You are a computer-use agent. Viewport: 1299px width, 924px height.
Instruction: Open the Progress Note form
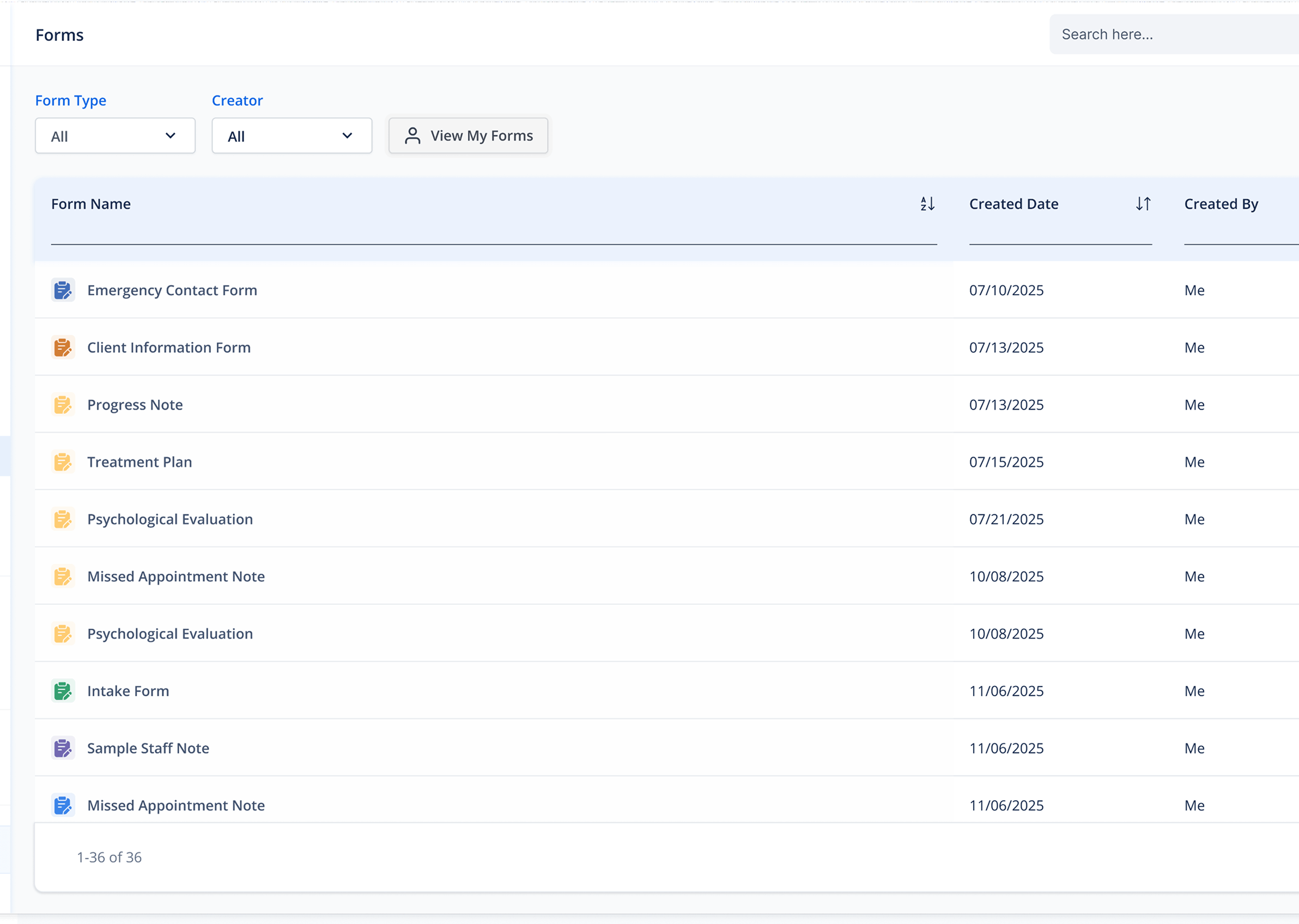135,405
